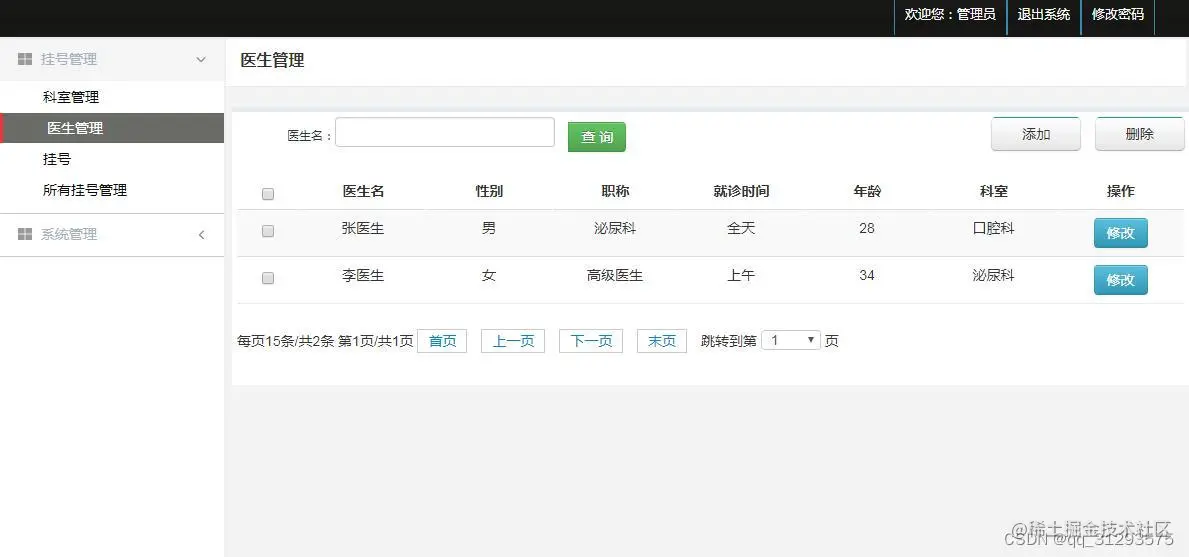The image size is (1189, 557).
Task: Click the 下一页 pagination link
Action: point(591,341)
